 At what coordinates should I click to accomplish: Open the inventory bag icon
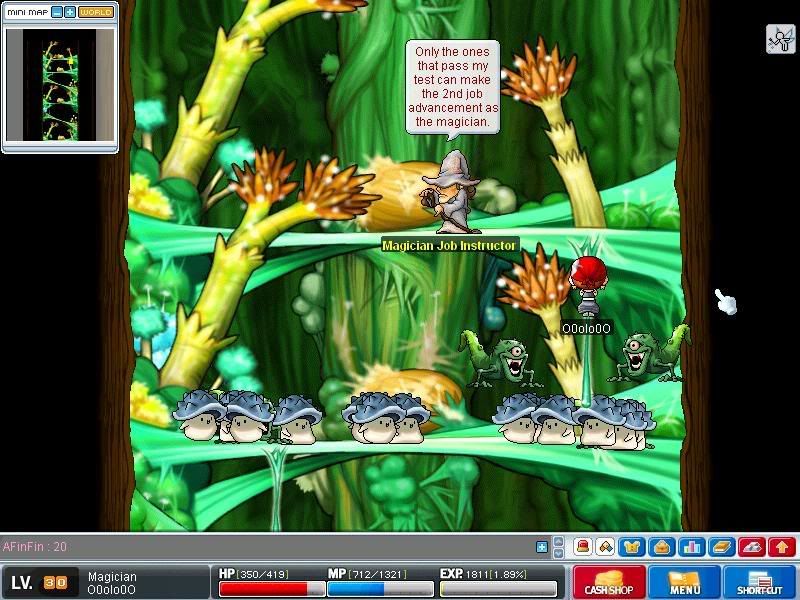tap(661, 547)
